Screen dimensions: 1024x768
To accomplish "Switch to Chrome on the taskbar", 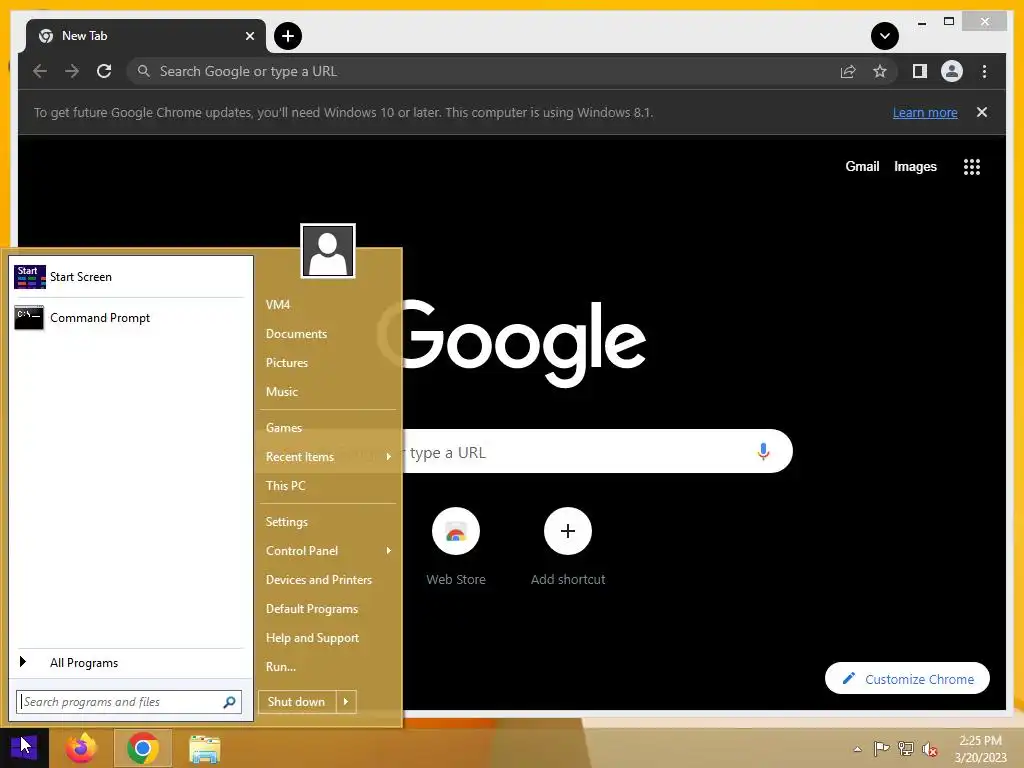I will pos(143,748).
